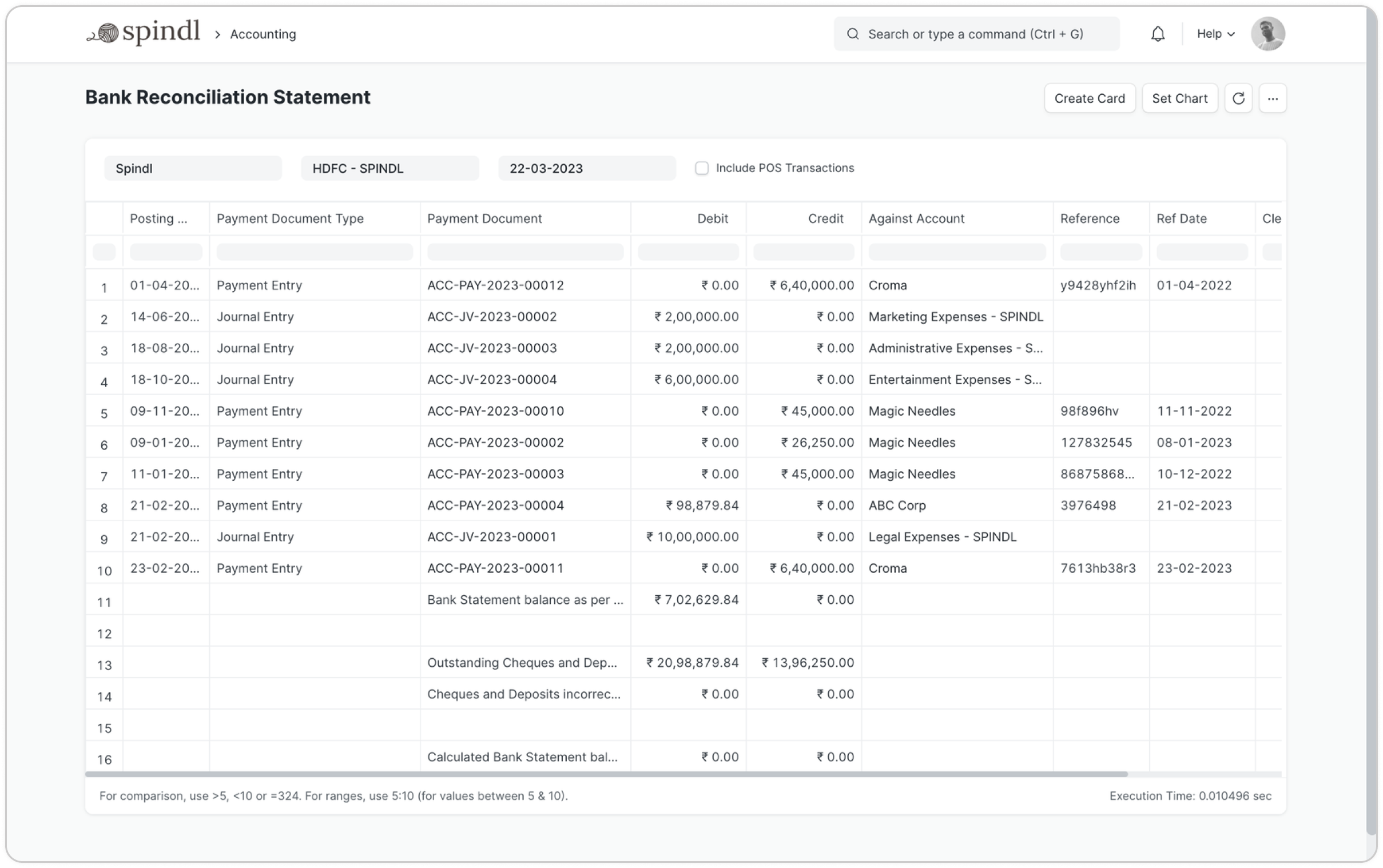Click the refresh report icon
Image resolution: width=1383 pixels, height=868 pixels.
click(1238, 98)
